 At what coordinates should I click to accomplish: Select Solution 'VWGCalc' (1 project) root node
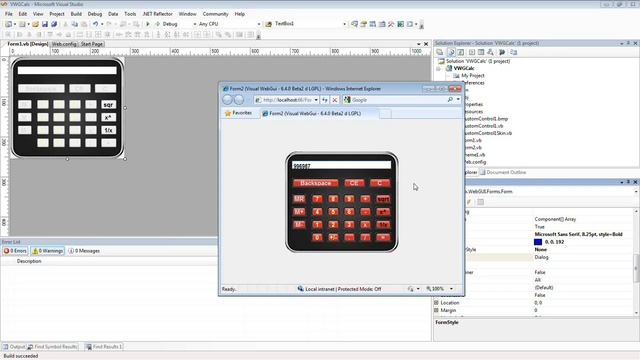[478, 61]
